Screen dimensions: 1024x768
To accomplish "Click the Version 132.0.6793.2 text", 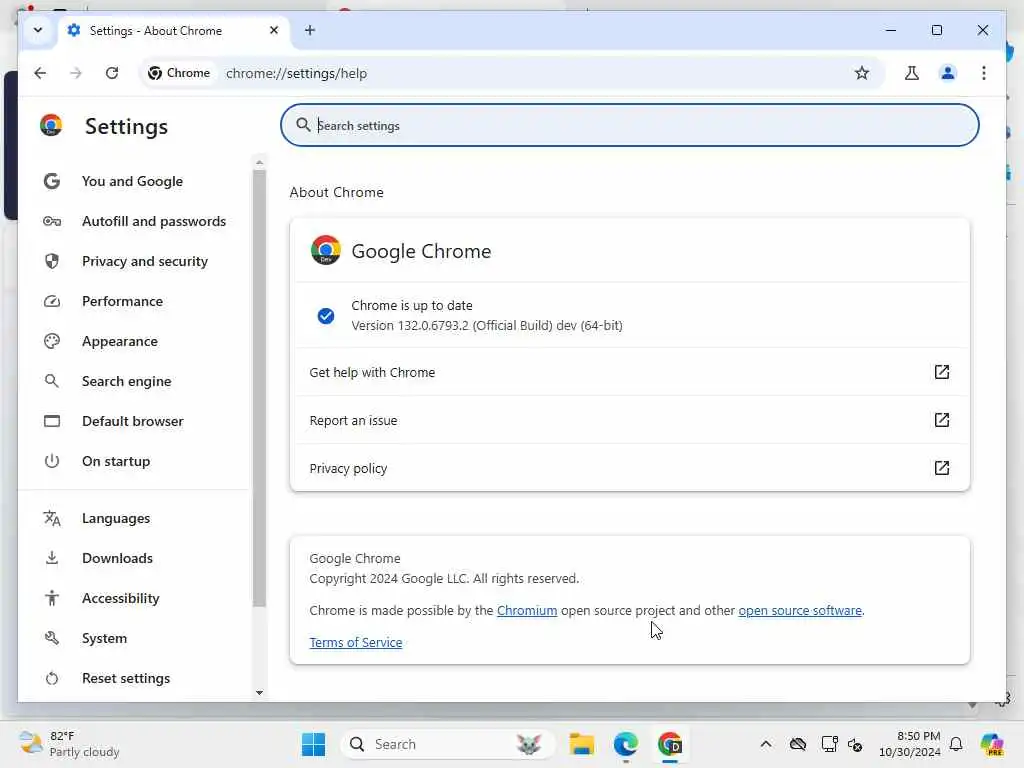I will [x=487, y=325].
